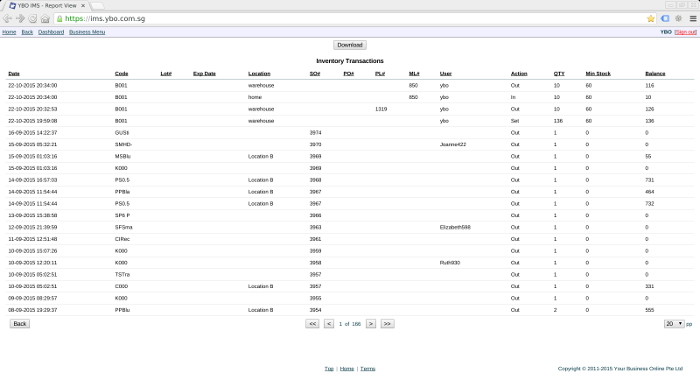Click the balance value 732
The height and width of the screenshot is (382, 700).
click(x=650, y=203)
